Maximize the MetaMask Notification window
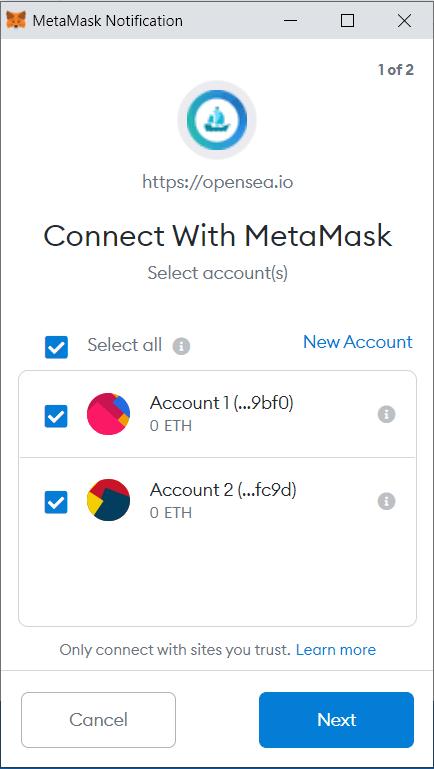Image resolution: width=434 pixels, height=769 pixels. [348, 21]
